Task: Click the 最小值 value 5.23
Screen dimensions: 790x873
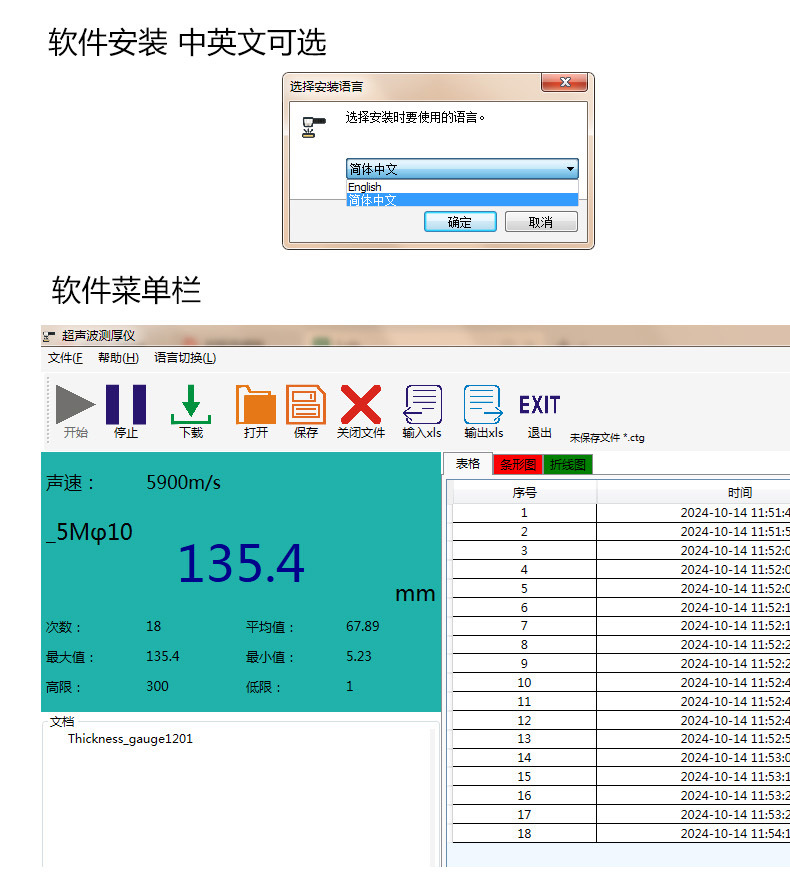Action: coord(359,656)
